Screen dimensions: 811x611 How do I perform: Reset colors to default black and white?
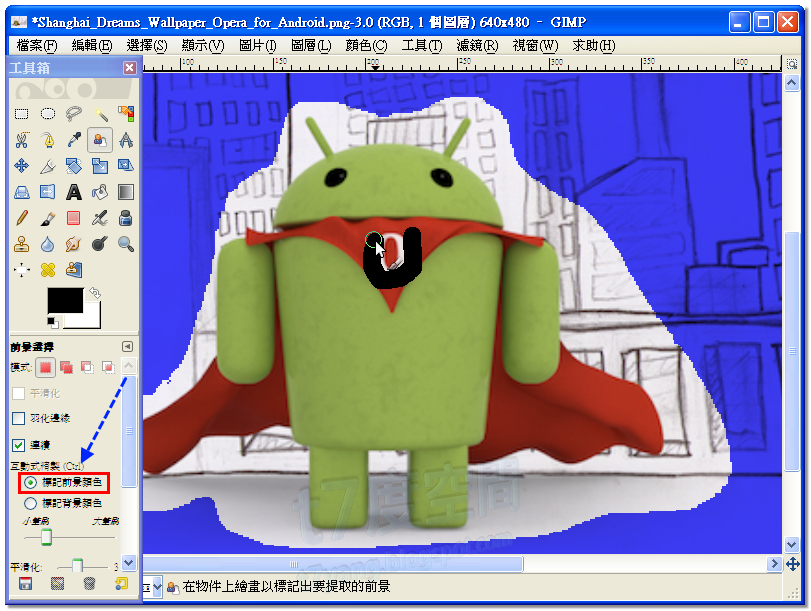pos(53,323)
